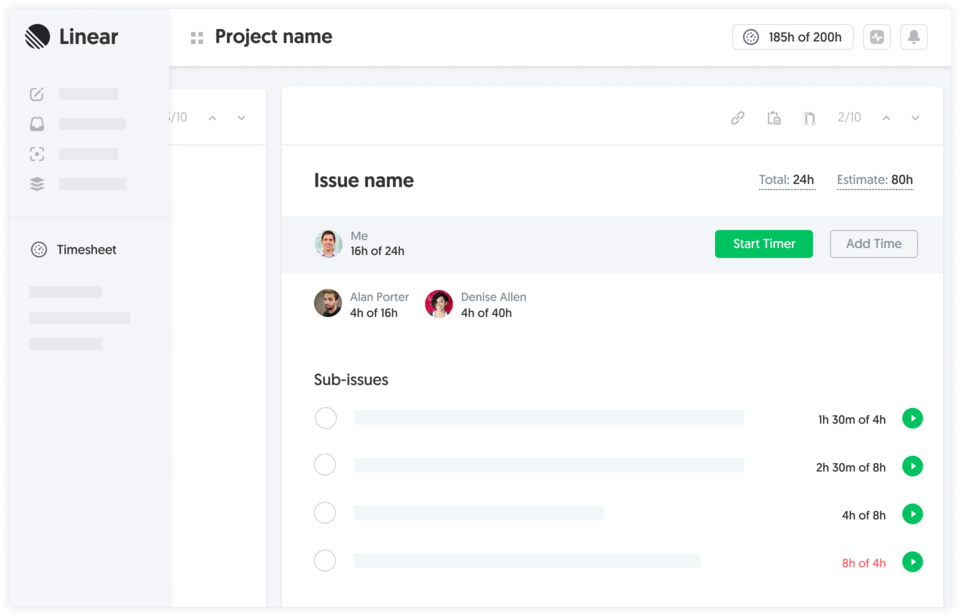The image size is (960, 616).
Task: Click the Estimate: 80h label
Action: (875, 180)
